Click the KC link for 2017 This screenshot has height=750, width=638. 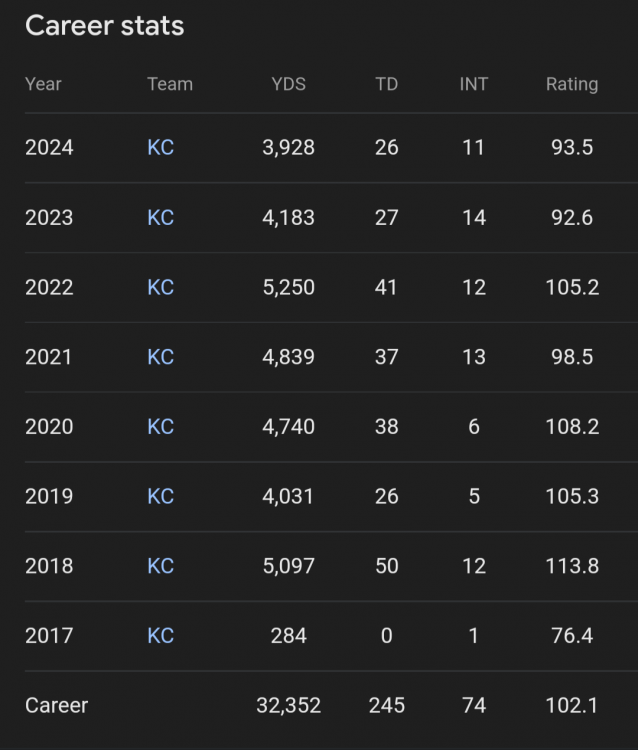(160, 636)
